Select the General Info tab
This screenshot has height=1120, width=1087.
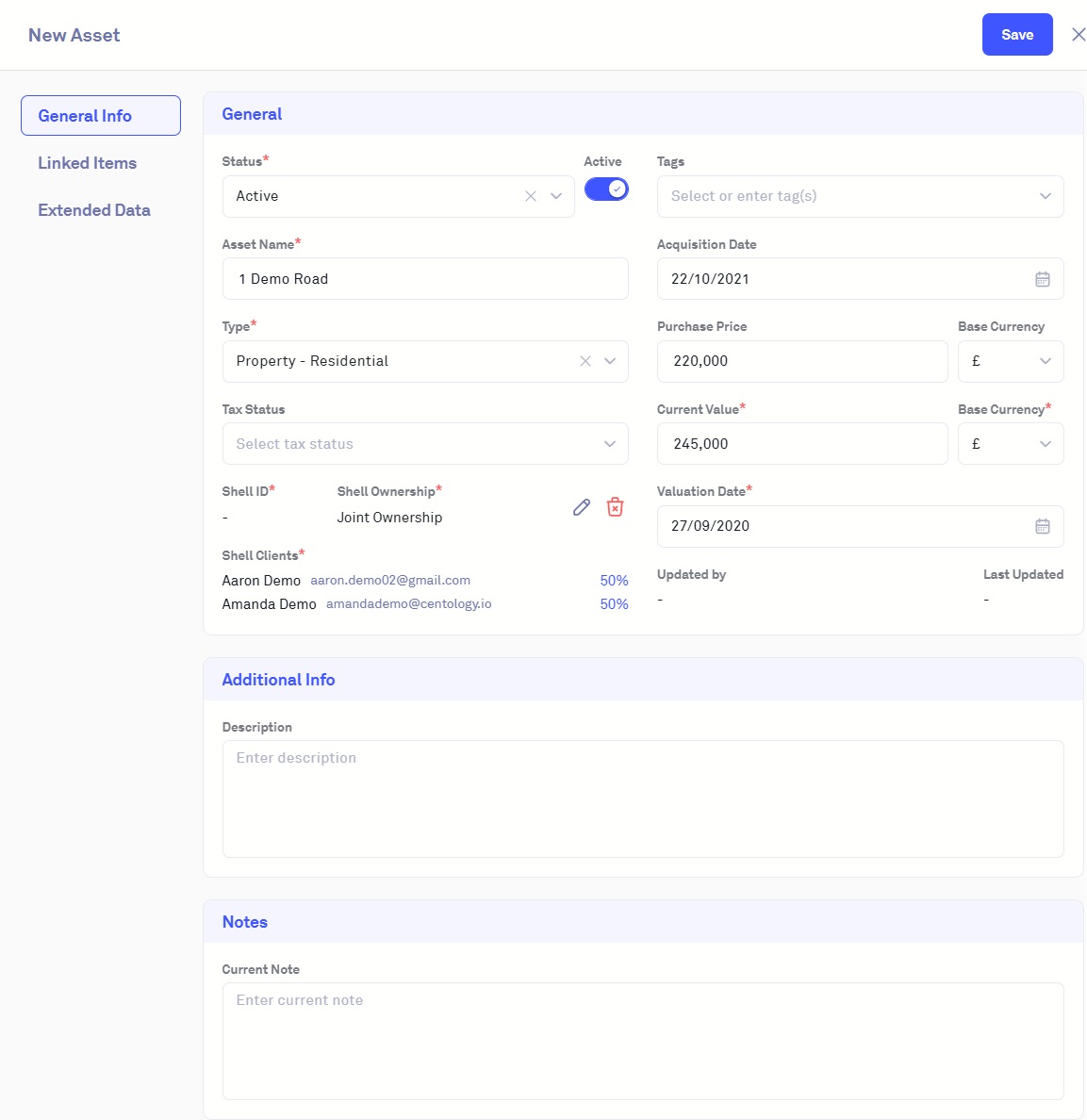point(100,116)
